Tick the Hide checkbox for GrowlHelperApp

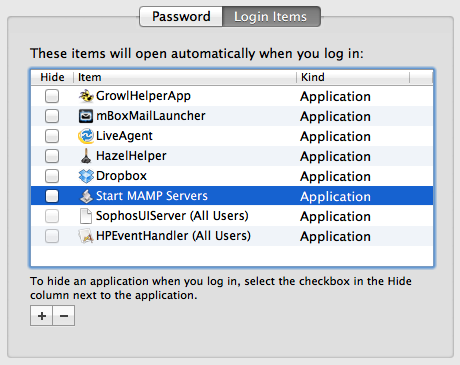point(52,96)
